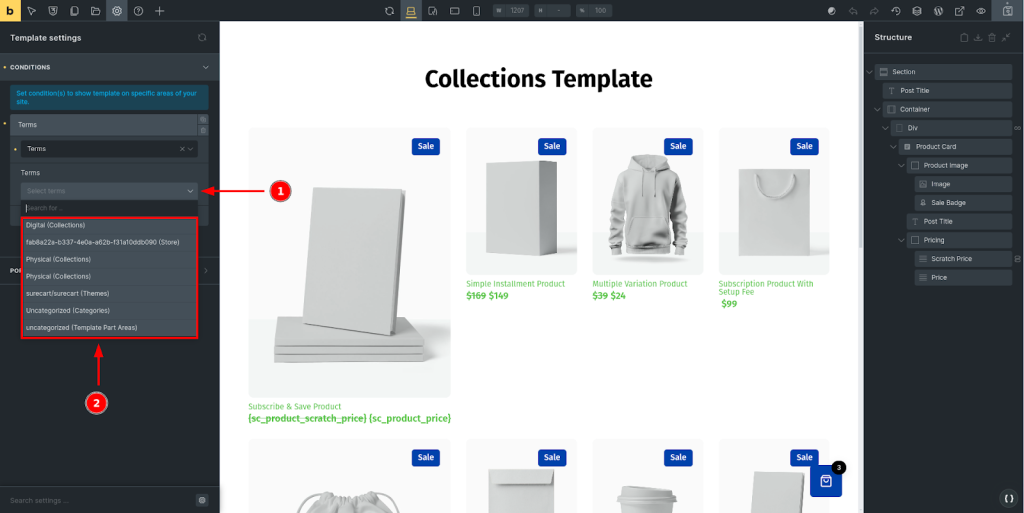Open the Select terms dropdown
Screen dimensions: 1024x513
click(x=109, y=190)
